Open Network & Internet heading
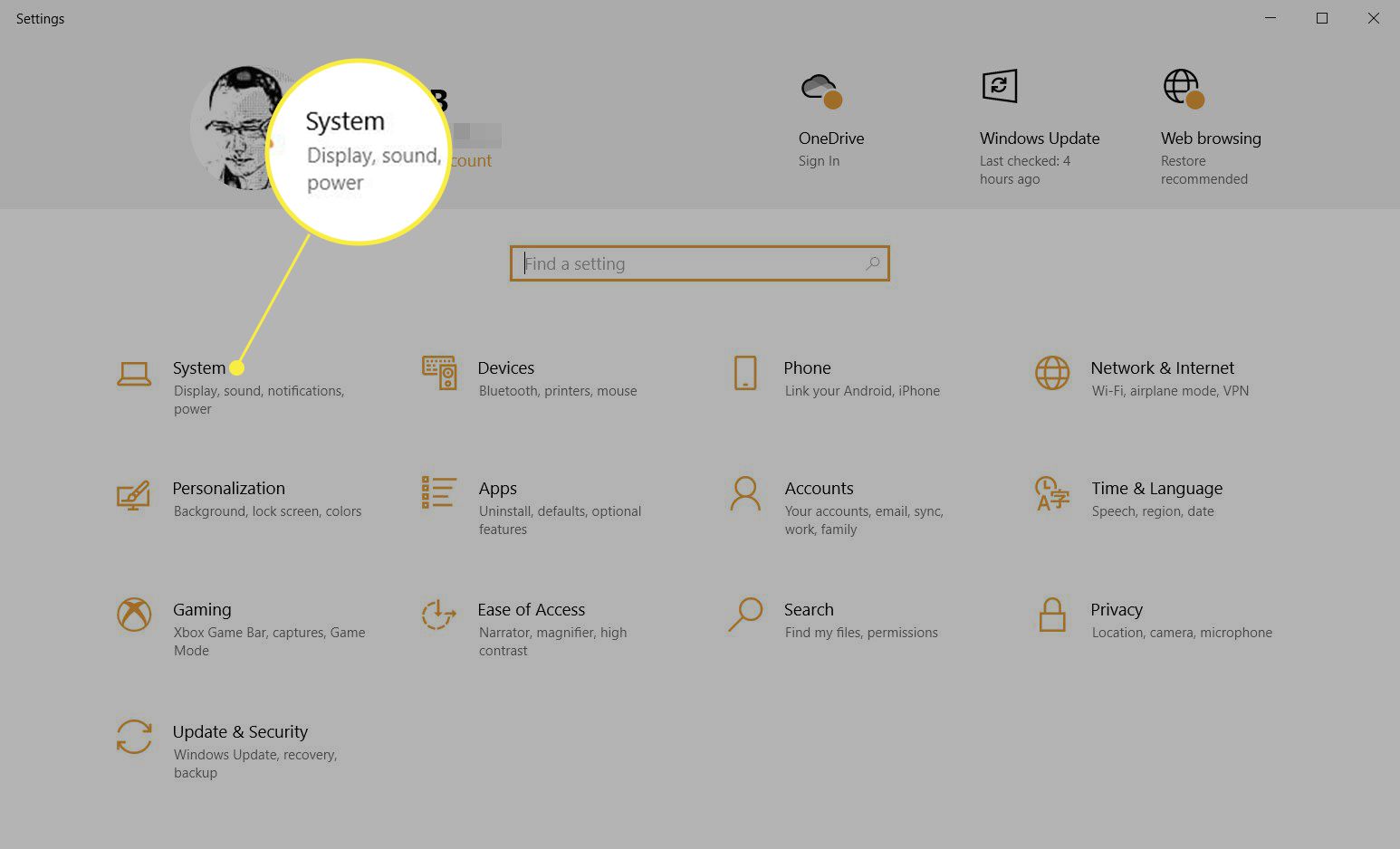This screenshot has width=1400, height=849. click(1163, 368)
